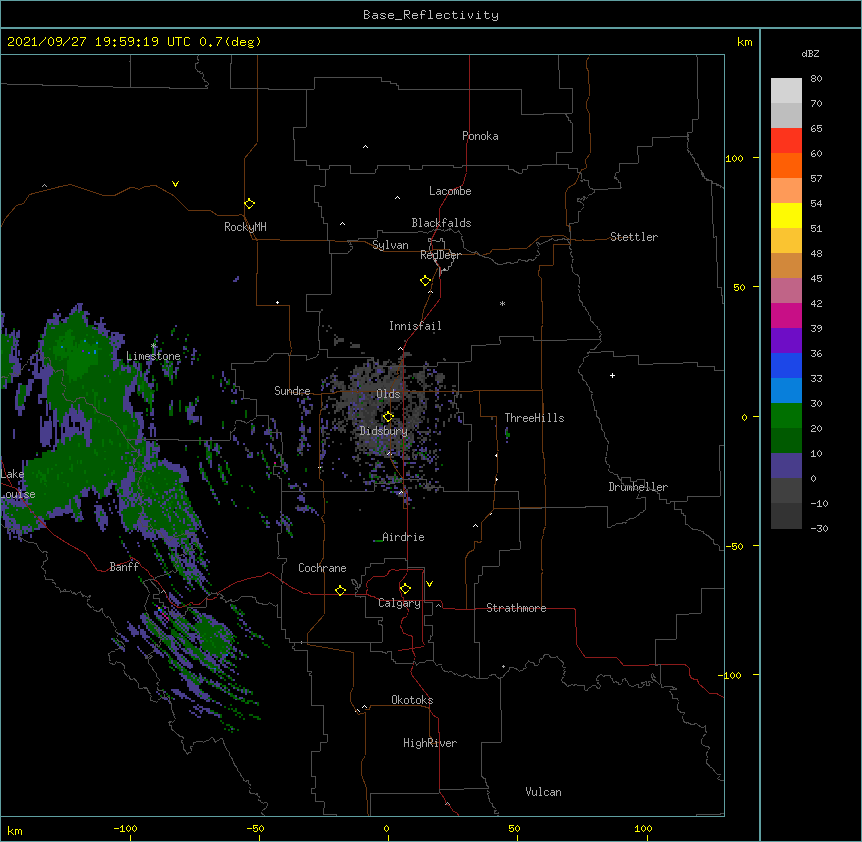Image resolution: width=862 pixels, height=842 pixels.
Task: Click the RedDeer city label
Action: [440, 255]
